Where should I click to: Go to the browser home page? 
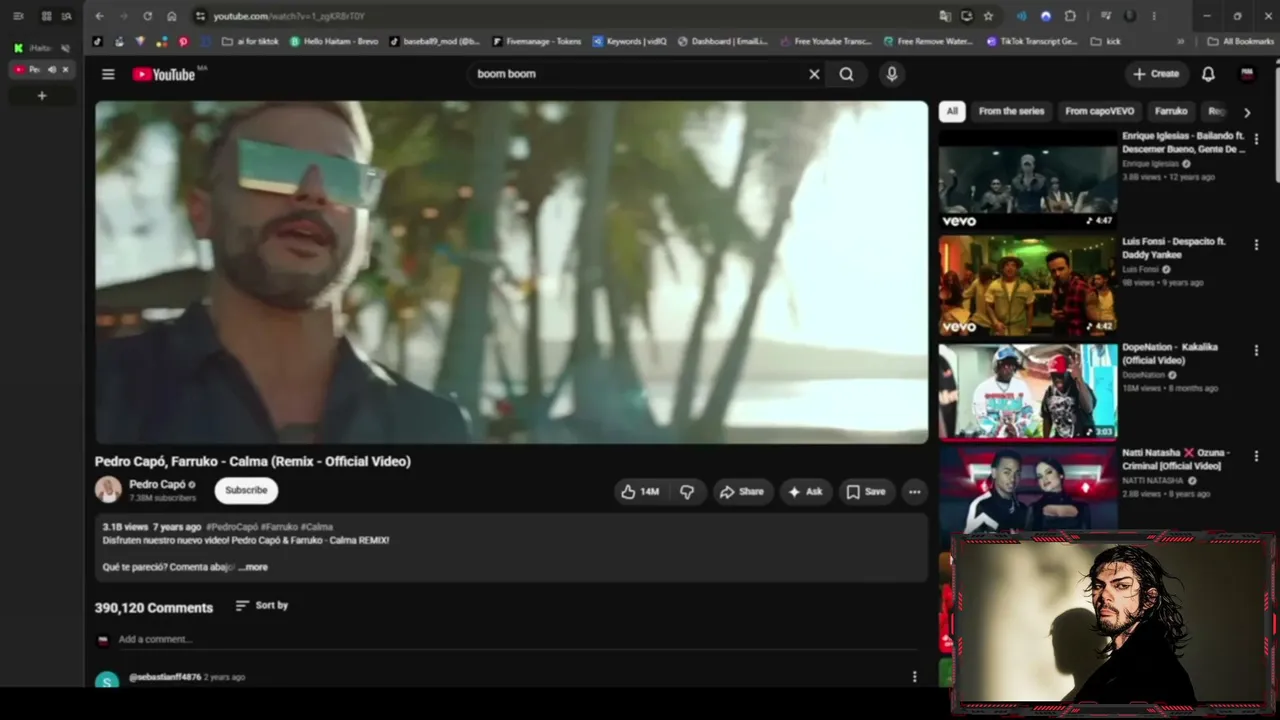click(x=172, y=16)
